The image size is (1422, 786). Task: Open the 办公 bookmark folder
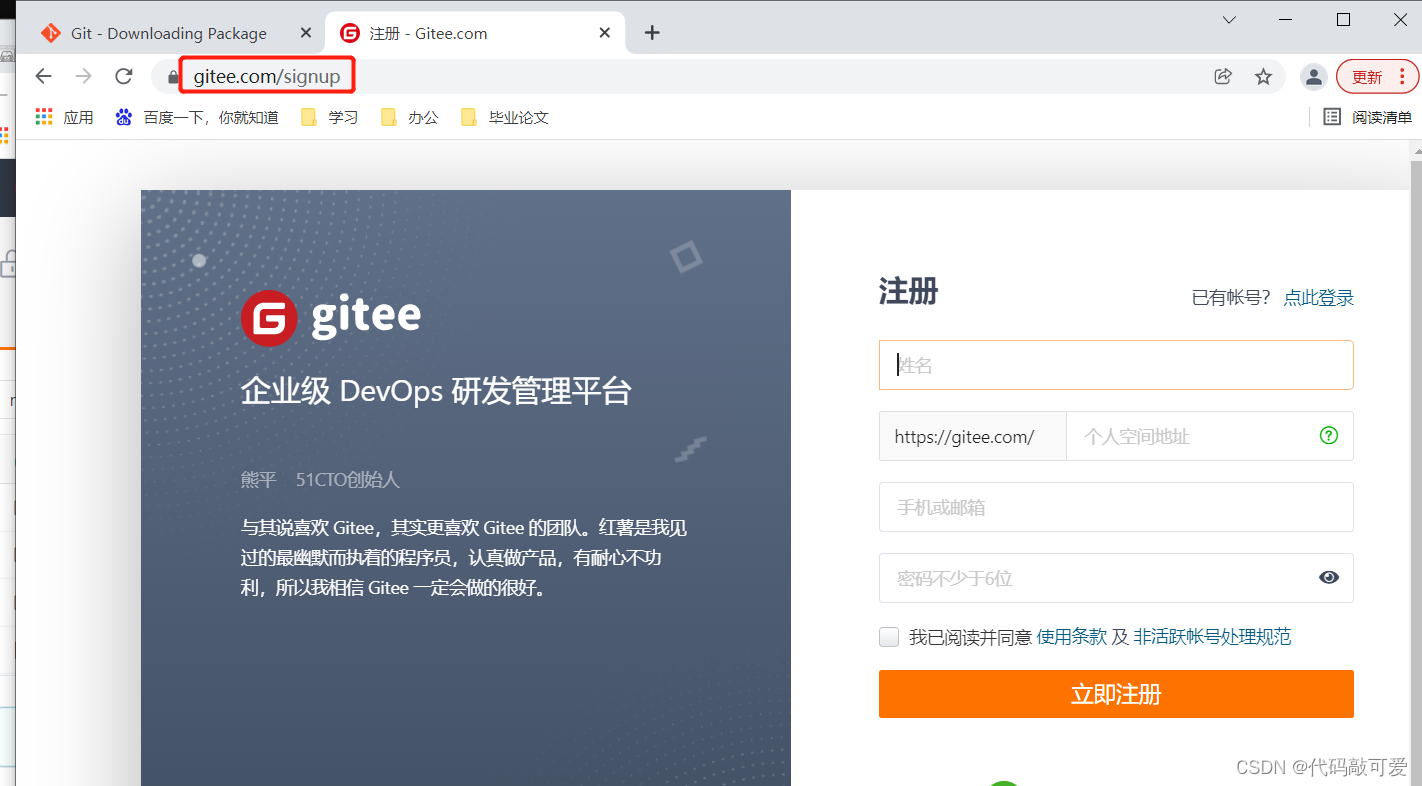pyautogui.click(x=409, y=117)
